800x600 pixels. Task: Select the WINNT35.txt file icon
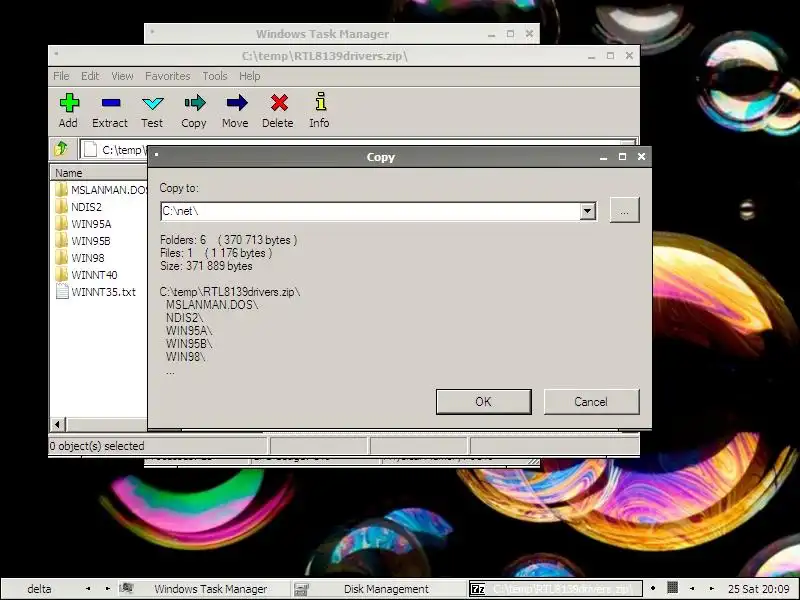point(62,292)
